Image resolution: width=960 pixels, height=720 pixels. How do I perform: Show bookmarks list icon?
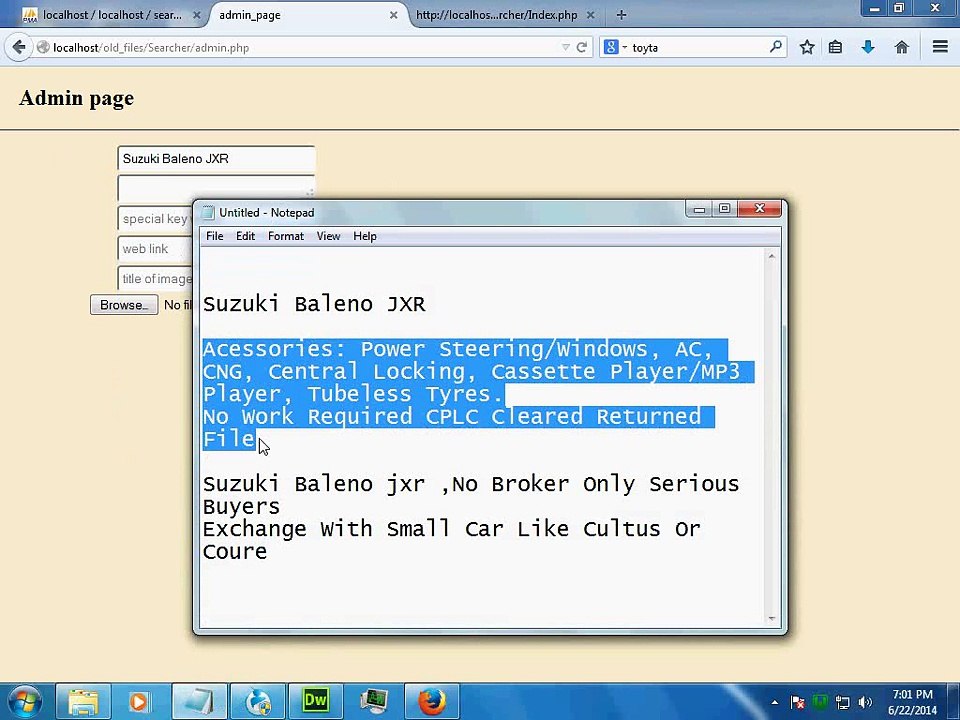835,47
